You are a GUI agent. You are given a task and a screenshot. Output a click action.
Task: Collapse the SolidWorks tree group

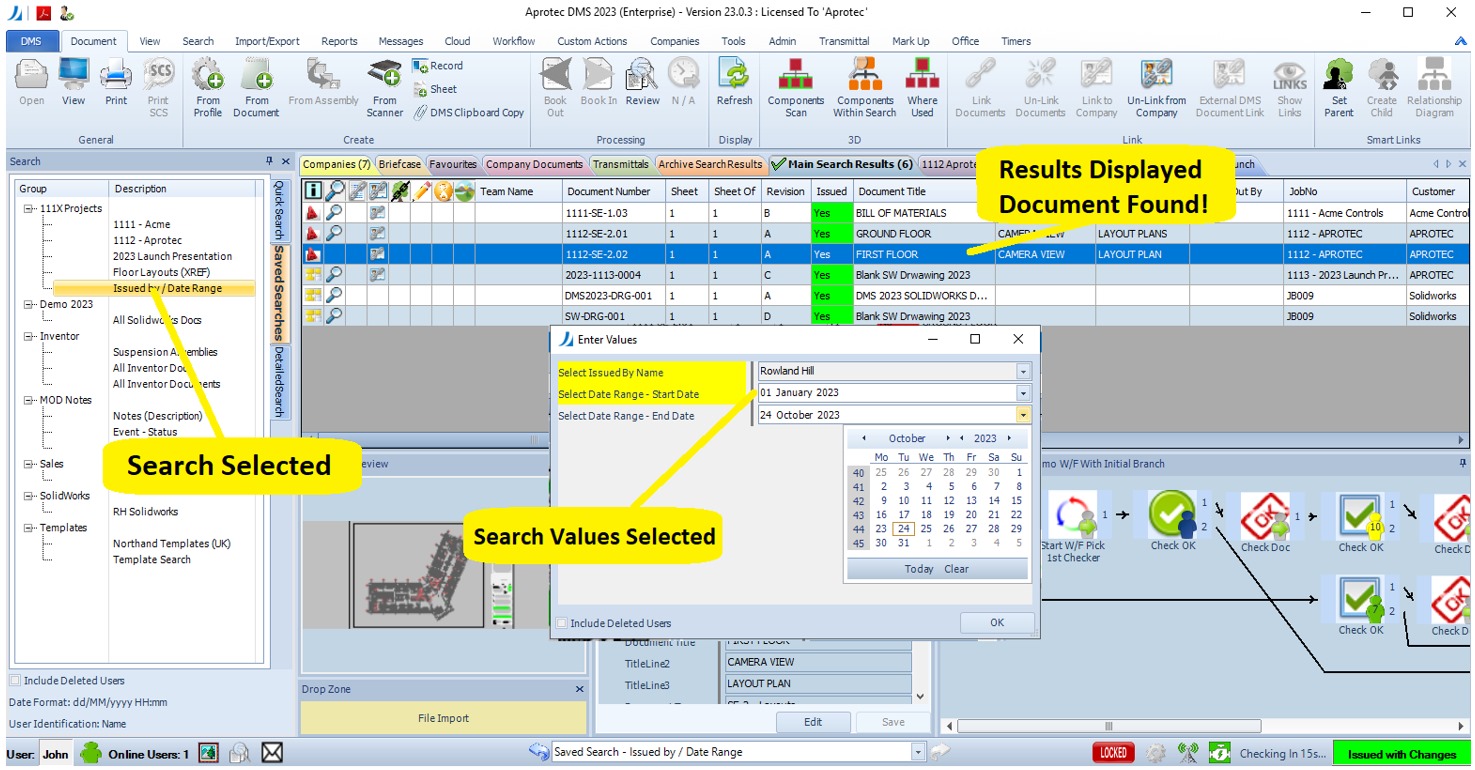click(29, 496)
